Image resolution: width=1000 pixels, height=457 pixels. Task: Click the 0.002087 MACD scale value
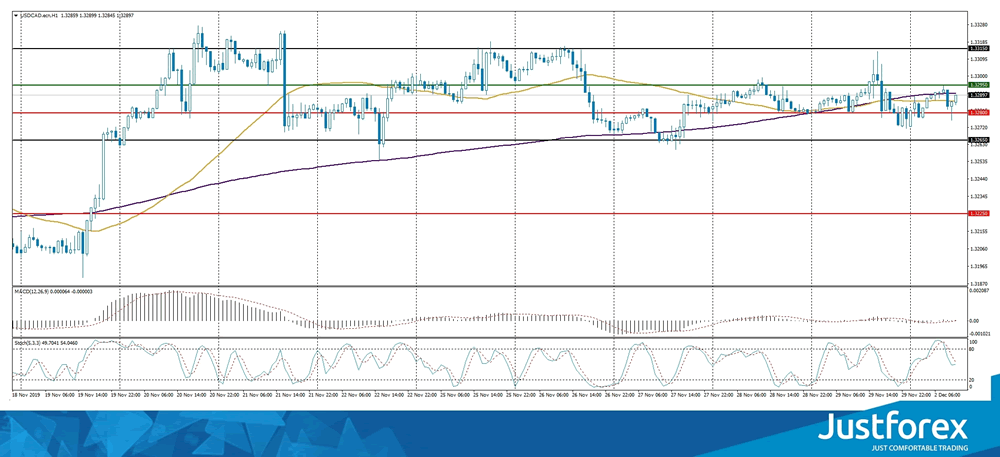979,291
